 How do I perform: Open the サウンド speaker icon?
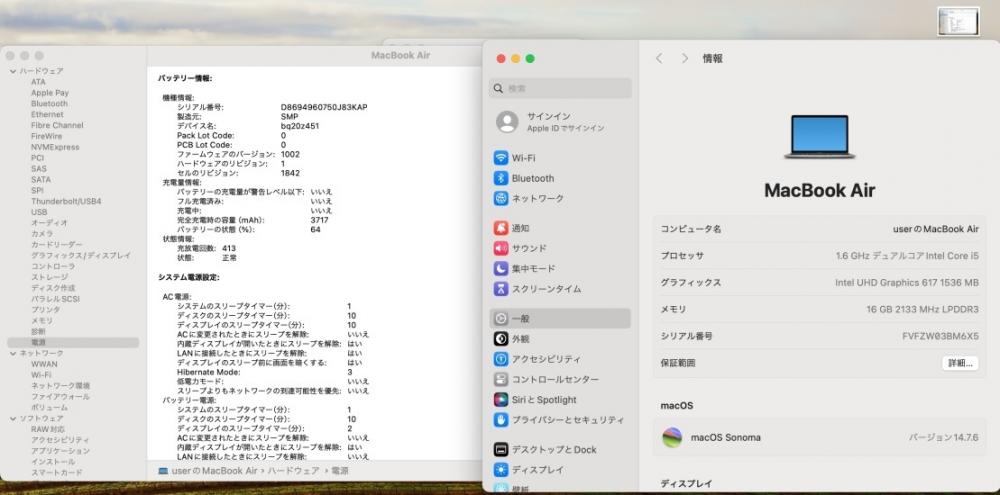click(x=501, y=248)
